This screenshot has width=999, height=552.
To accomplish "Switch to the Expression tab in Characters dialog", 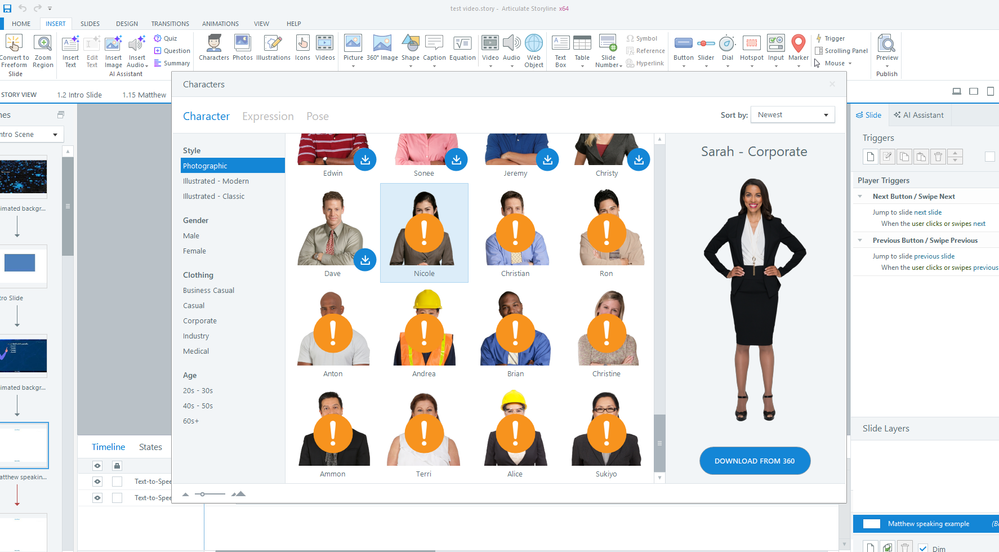I will click(x=268, y=116).
